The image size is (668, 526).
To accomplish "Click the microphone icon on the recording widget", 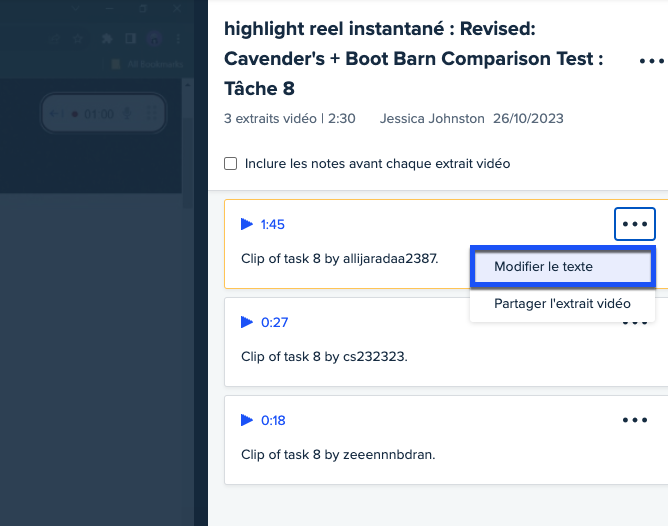I will point(127,114).
